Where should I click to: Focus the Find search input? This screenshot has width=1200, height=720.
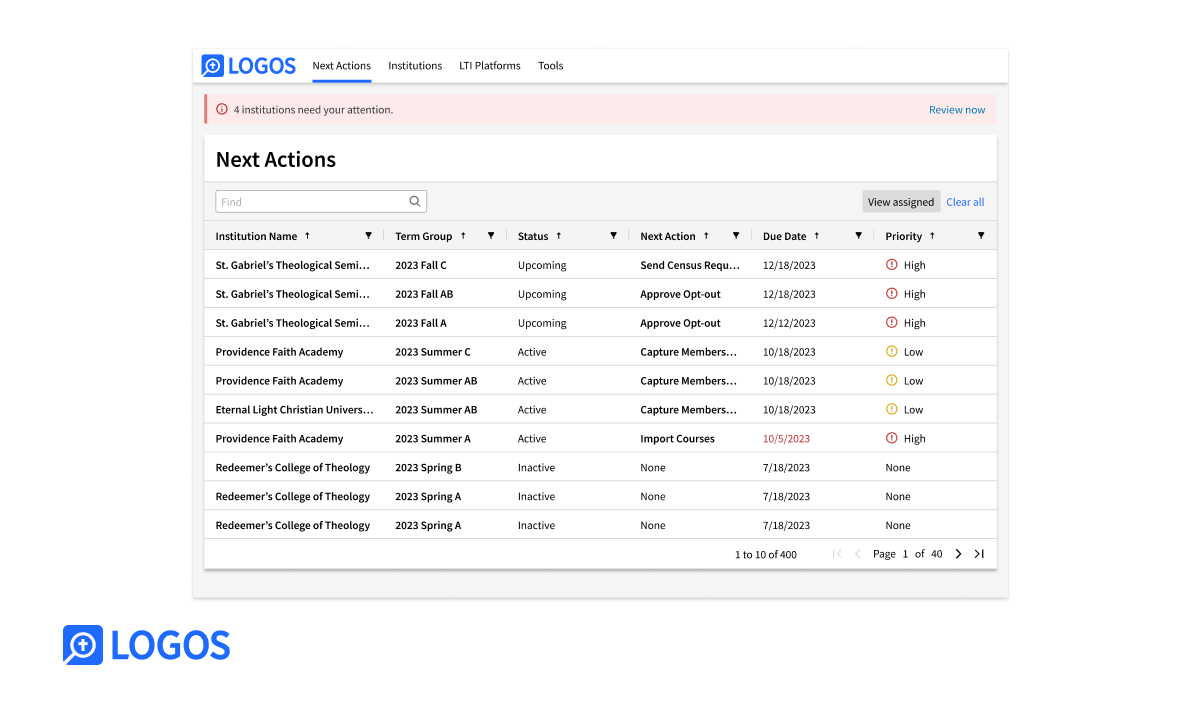tap(321, 202)
